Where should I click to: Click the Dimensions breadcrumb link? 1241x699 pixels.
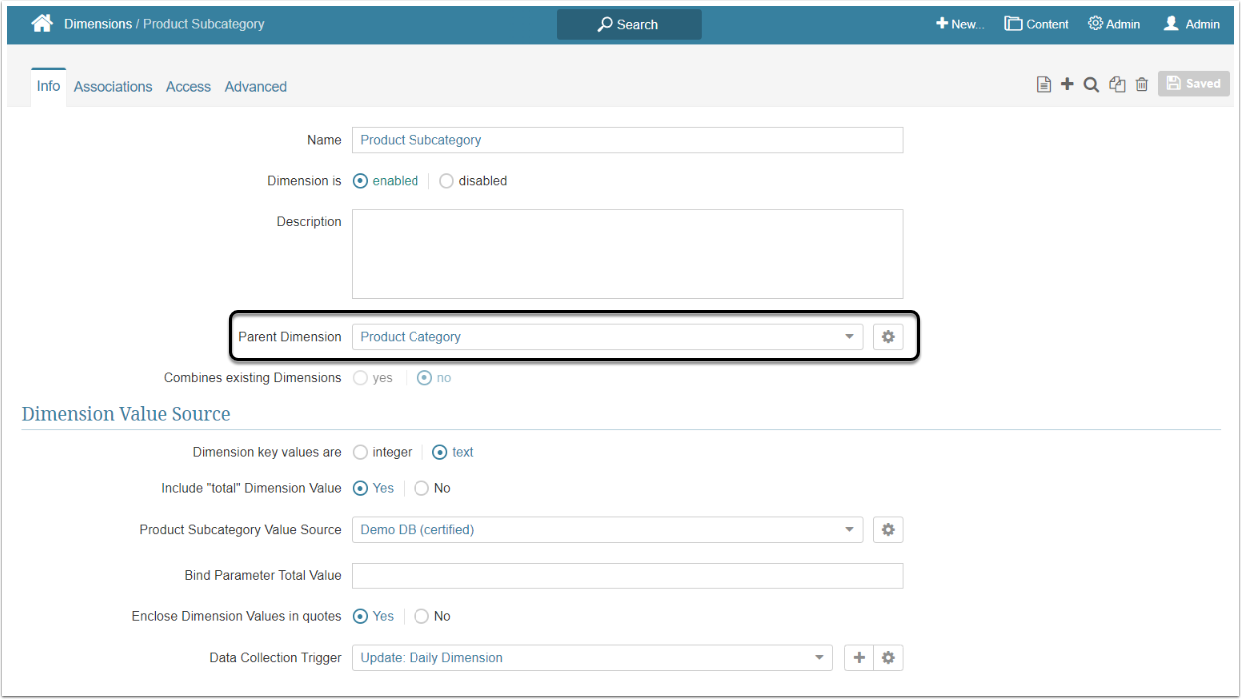click(97, 24)
